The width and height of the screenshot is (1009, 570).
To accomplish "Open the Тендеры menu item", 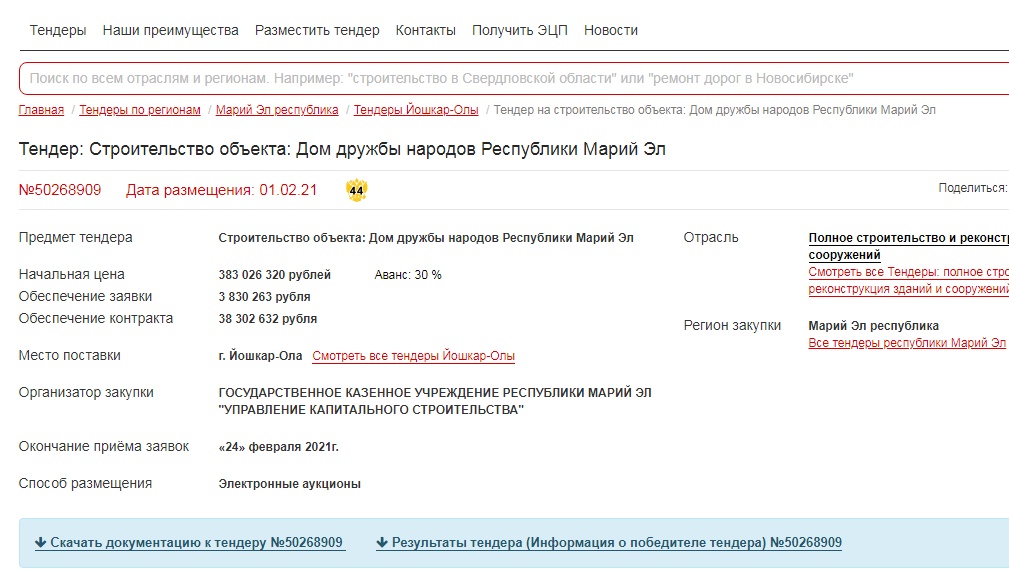I will point(58,30).
